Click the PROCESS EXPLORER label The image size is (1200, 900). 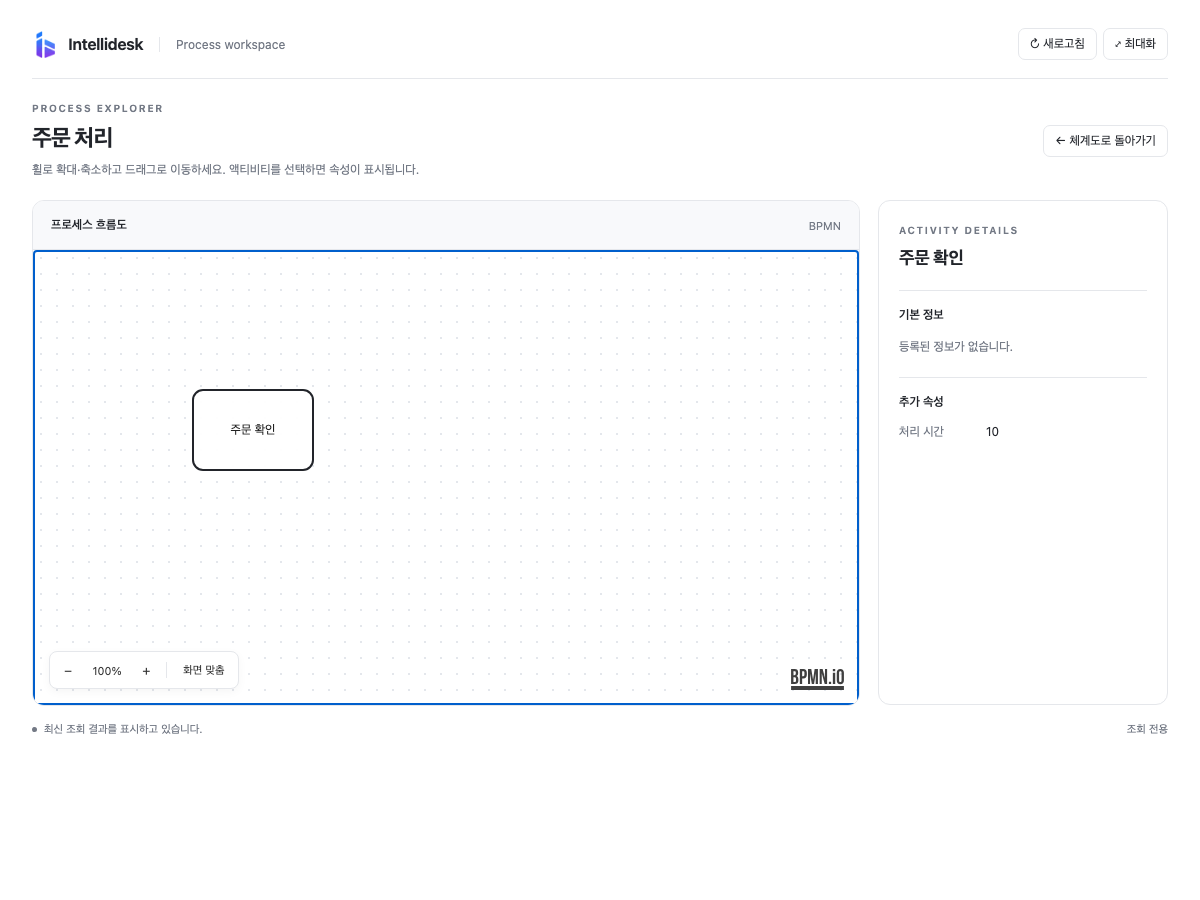point(98,109)
